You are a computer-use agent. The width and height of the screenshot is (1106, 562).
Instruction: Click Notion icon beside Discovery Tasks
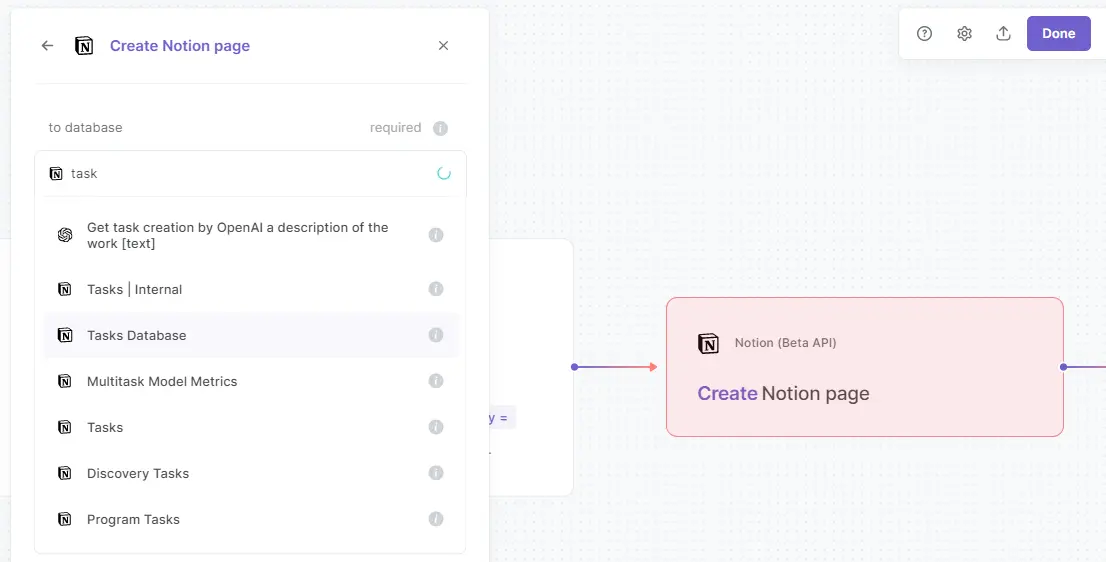65,473
